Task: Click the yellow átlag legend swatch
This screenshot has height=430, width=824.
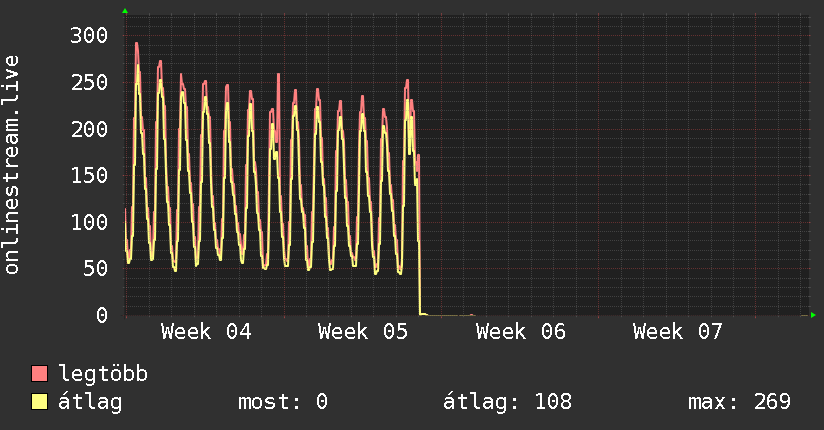Action: tap(40, 402)
